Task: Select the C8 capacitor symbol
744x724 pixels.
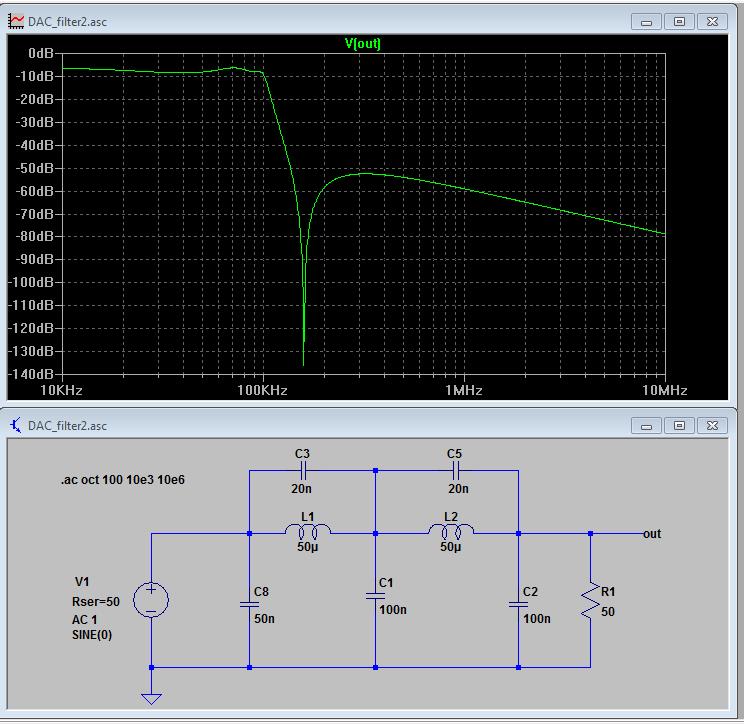Action: [x=249, y=604]
